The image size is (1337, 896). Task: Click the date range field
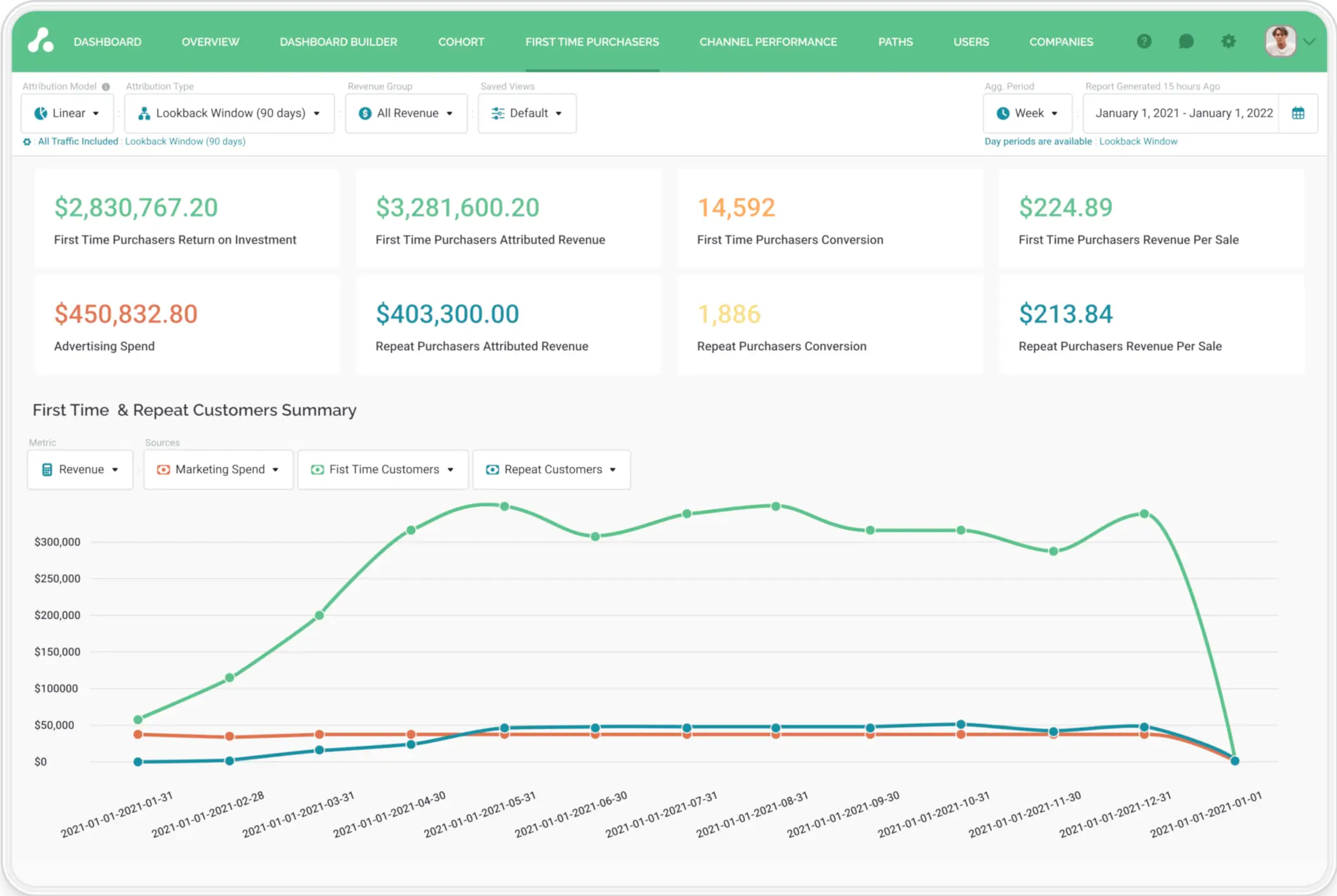click(x=1183, y=113)
